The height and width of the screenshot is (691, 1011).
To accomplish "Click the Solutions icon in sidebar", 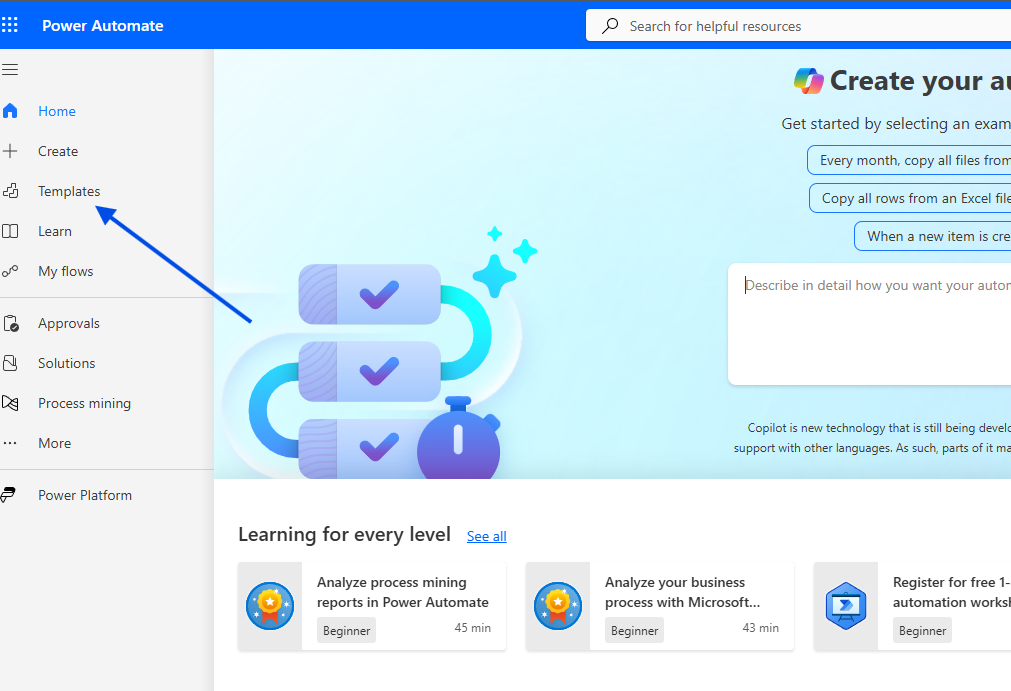I will tap(10, 363).
